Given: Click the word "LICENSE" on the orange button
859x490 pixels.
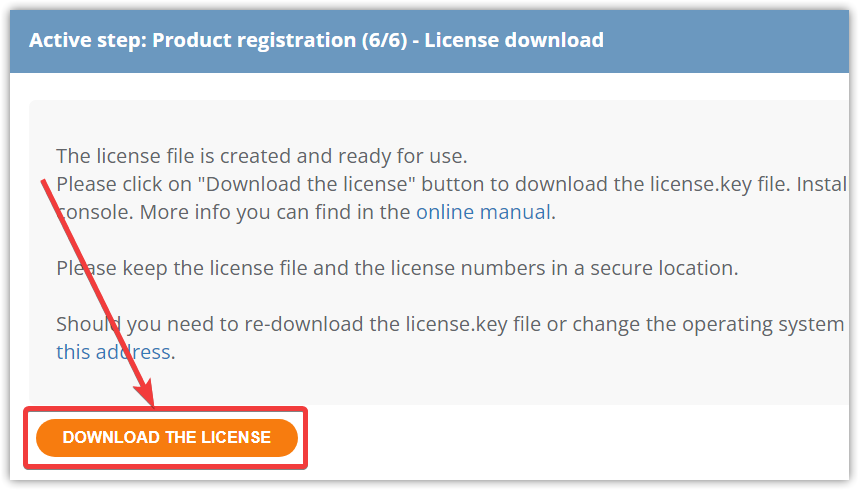Looking at the screenshot, I should click(x=236, y=437).
